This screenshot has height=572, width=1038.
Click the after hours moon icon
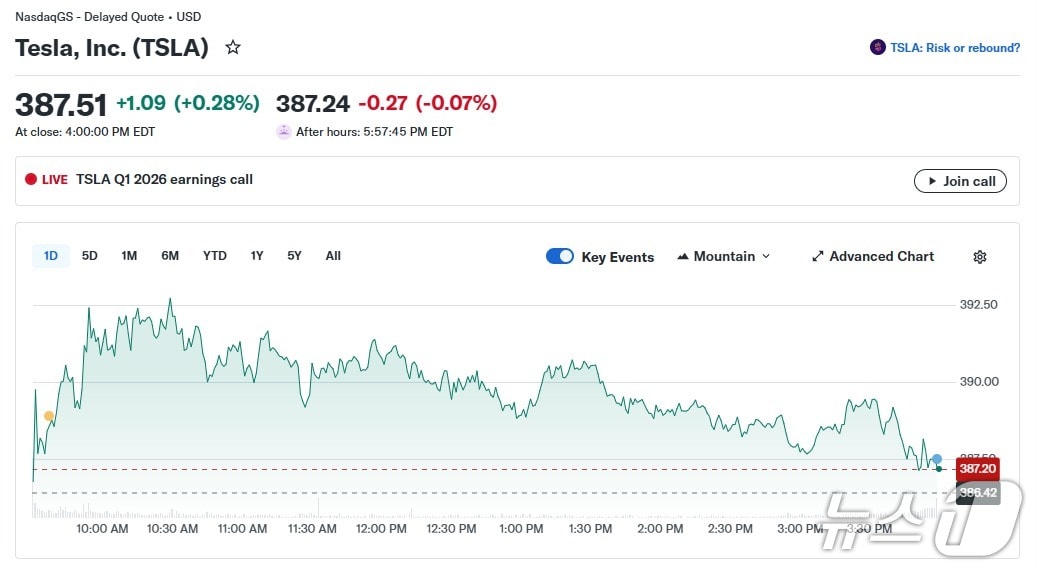coord(284,132)
